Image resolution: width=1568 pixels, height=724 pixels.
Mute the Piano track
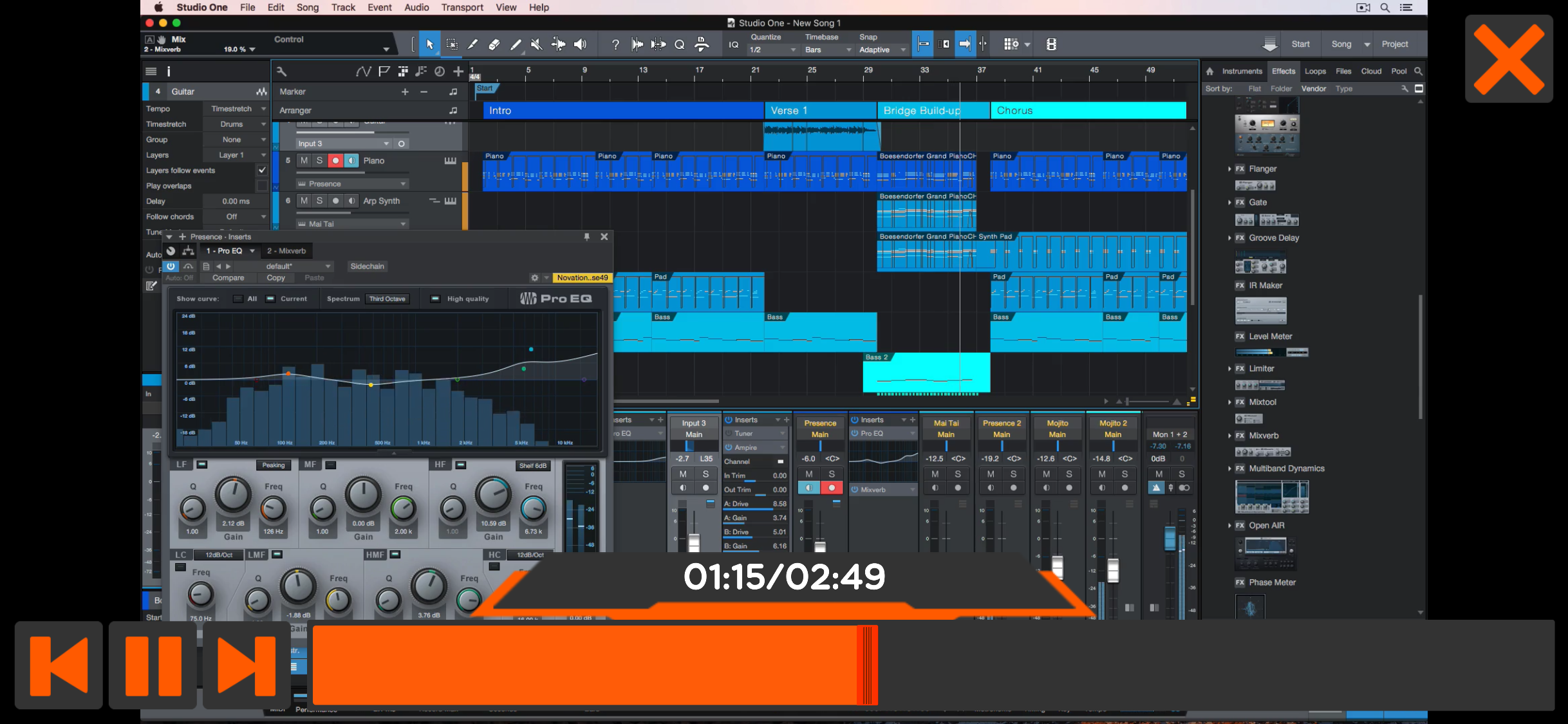pos(304,160)
